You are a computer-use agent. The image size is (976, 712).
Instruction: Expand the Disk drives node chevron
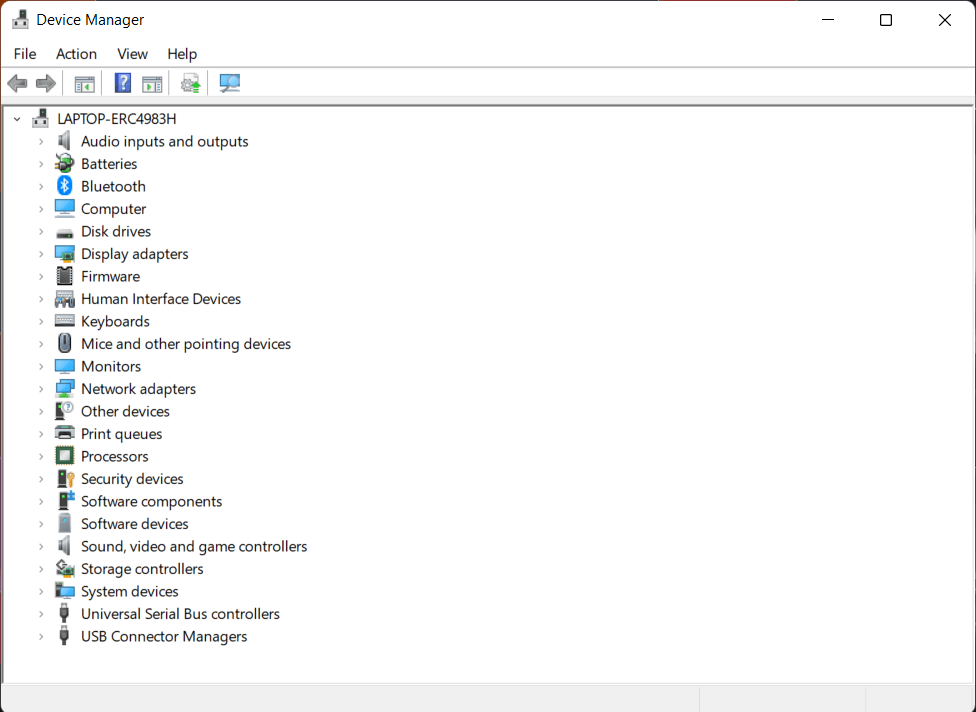41,232
